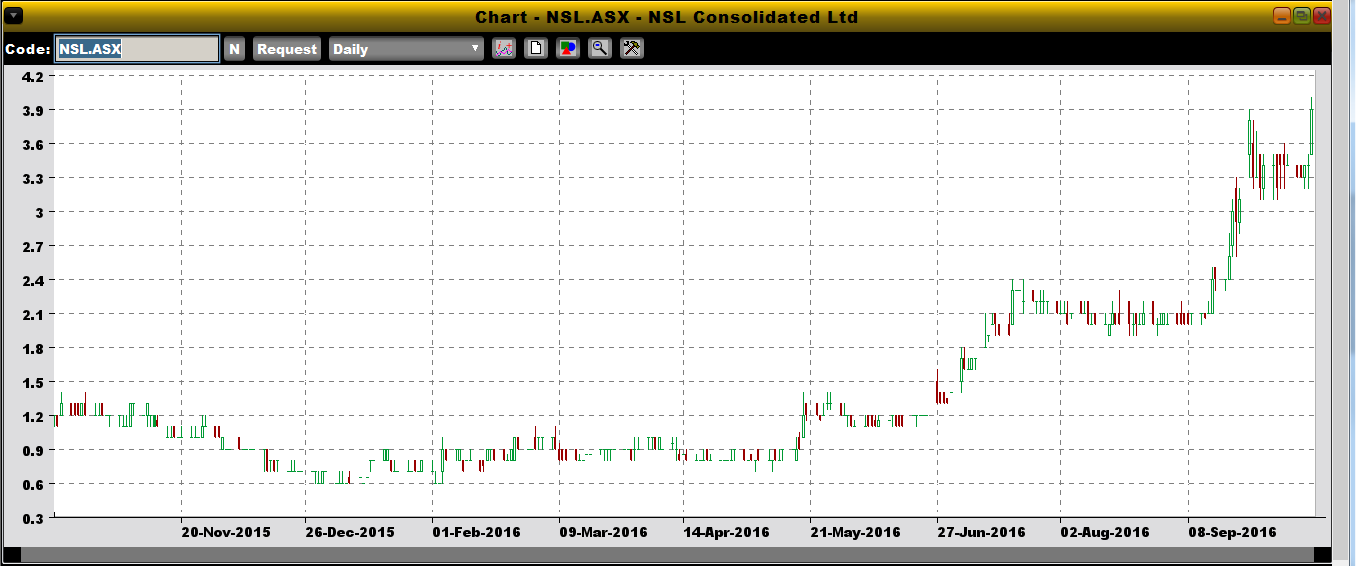Viewport: 1356px width, 566px height.
Task: Click the 26-Dec-2015 date axis label
Action: point(350,532)
